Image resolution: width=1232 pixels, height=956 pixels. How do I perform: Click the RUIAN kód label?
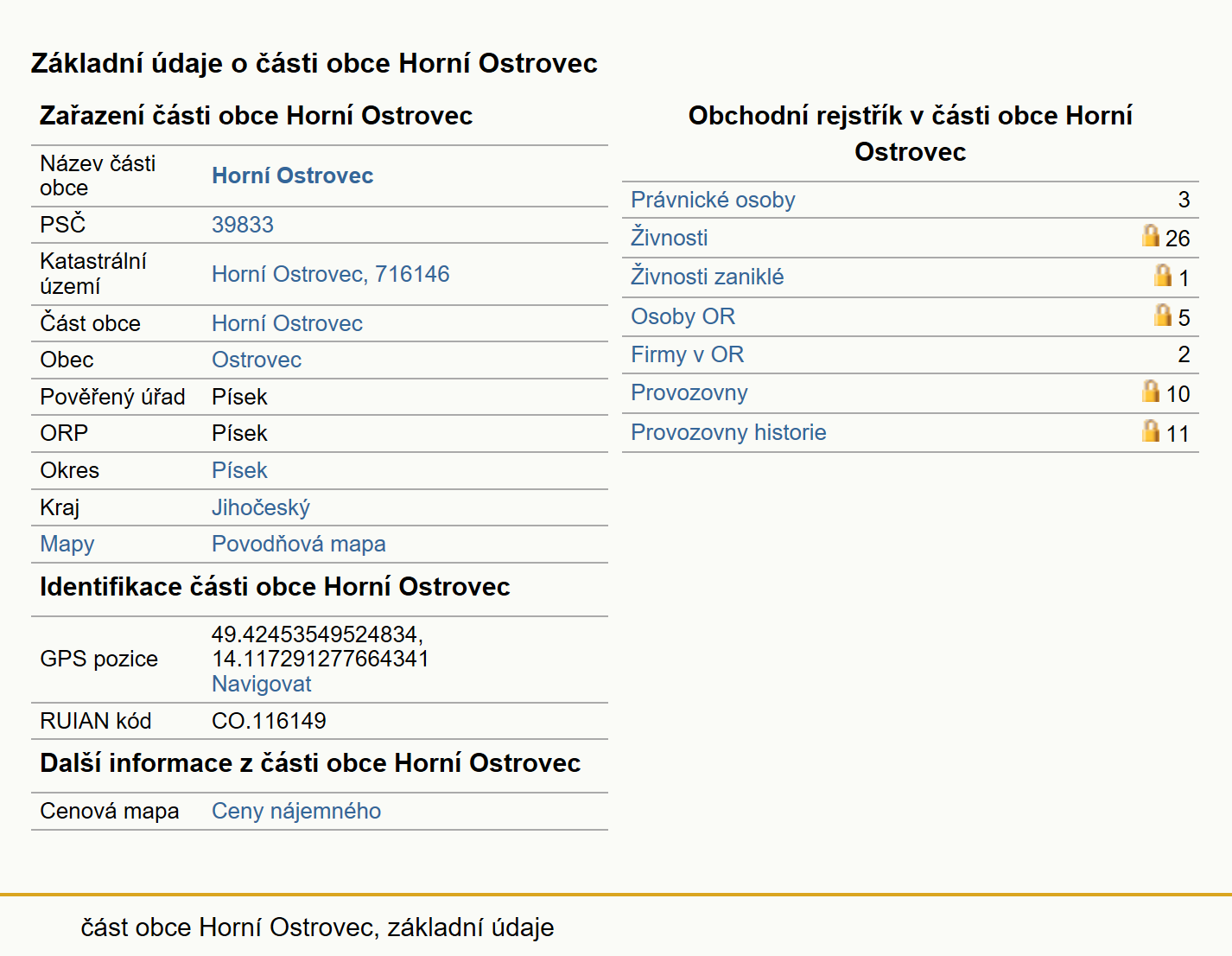[96, 721]
